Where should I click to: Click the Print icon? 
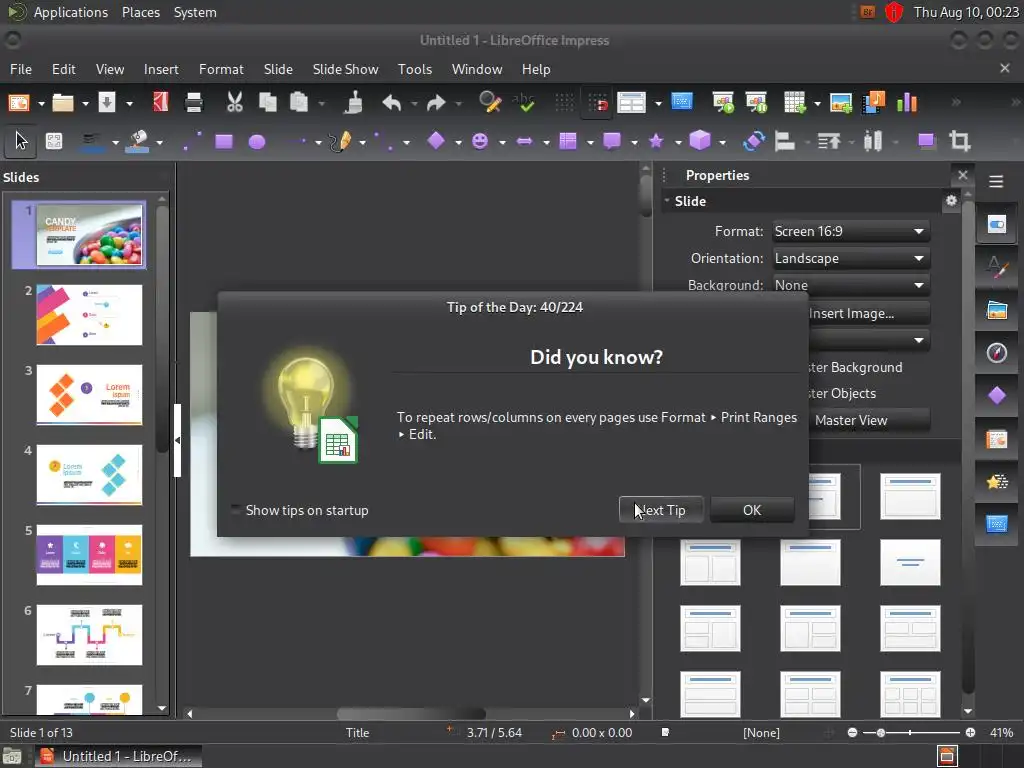pos(194,103)
